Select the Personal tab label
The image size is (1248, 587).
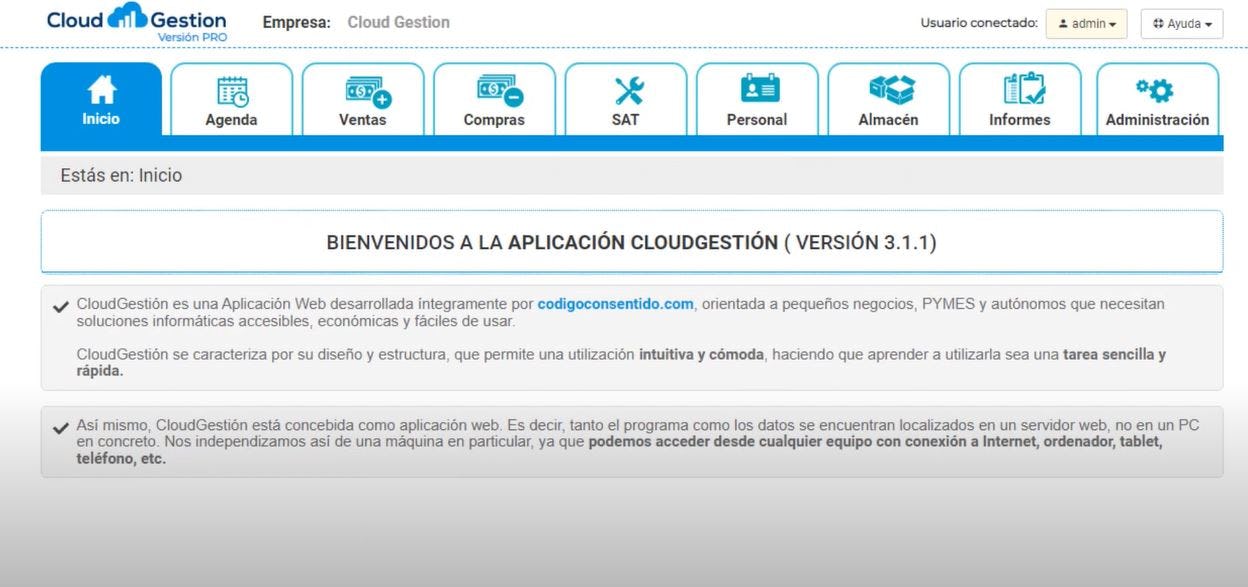point(757,120)
